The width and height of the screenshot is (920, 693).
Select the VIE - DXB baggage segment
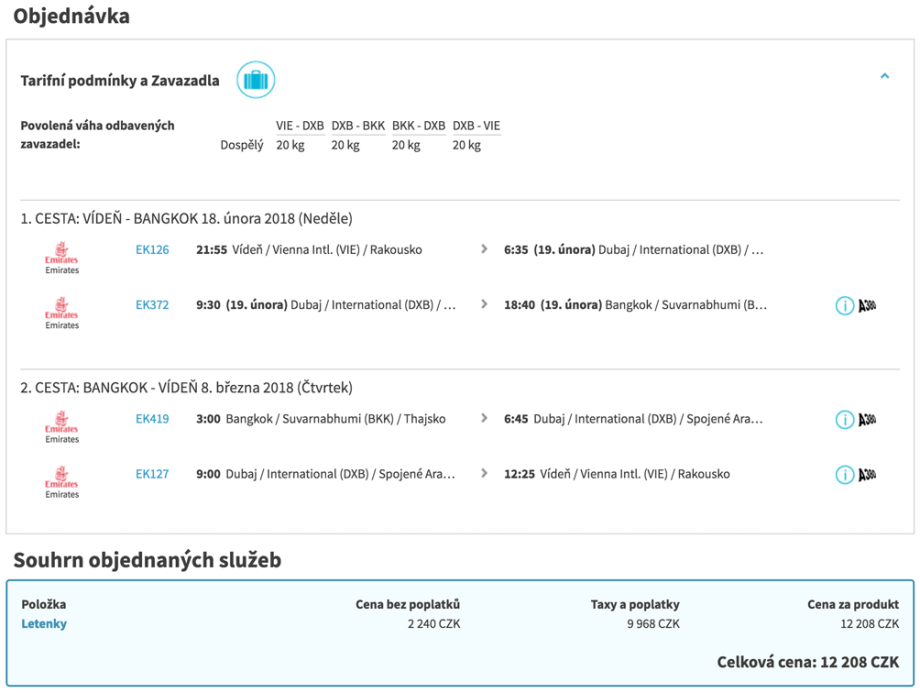click(300, 126)
